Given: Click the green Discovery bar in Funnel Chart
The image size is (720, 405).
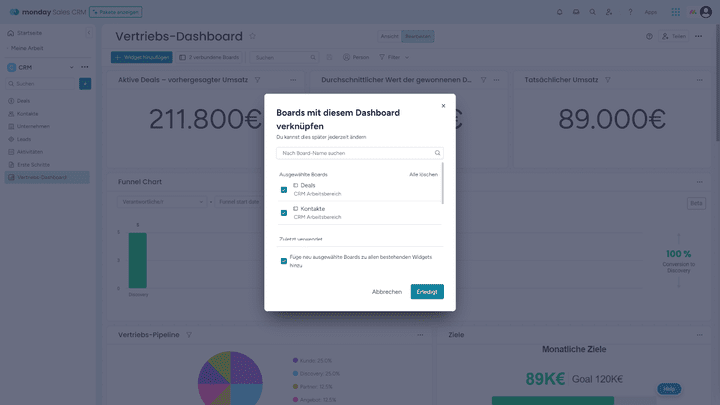Looking at the screenshot, I should 138,260.
